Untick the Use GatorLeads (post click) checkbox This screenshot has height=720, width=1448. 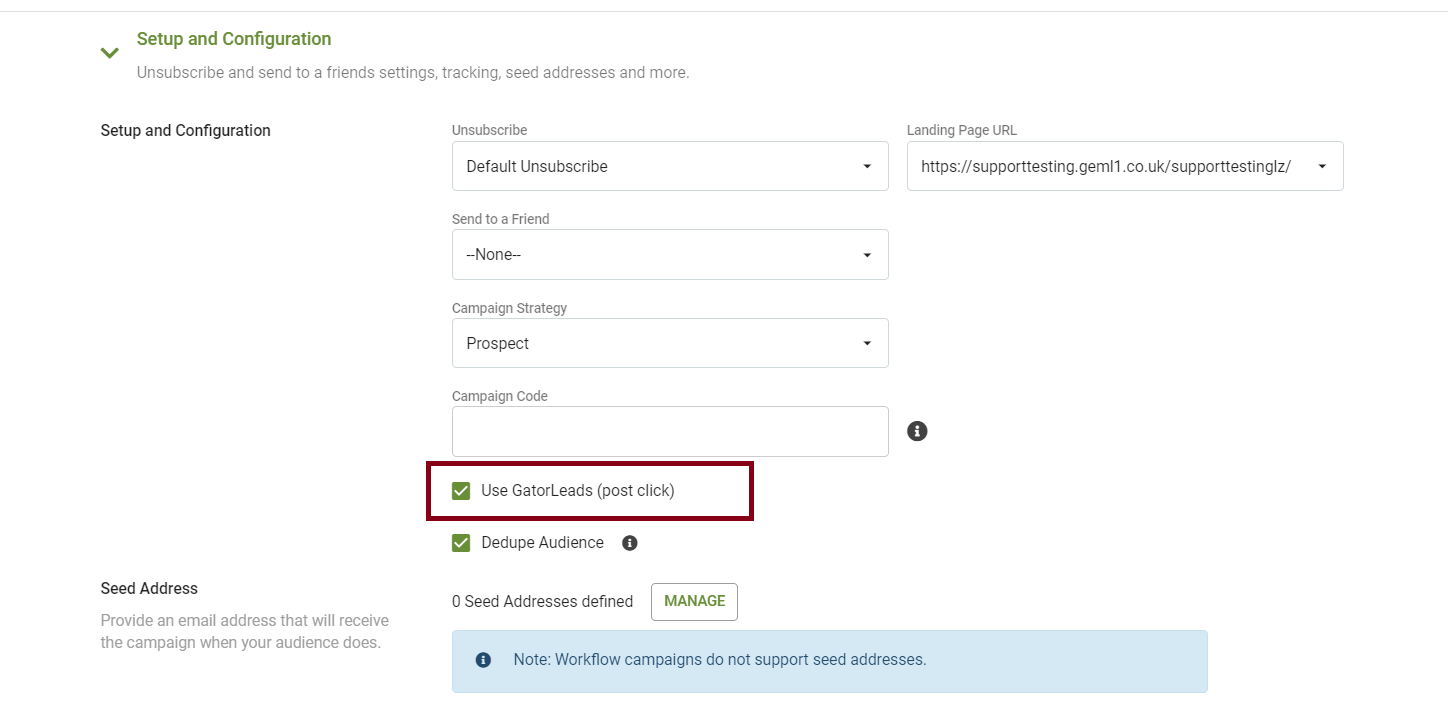click(x=461, y=491)
